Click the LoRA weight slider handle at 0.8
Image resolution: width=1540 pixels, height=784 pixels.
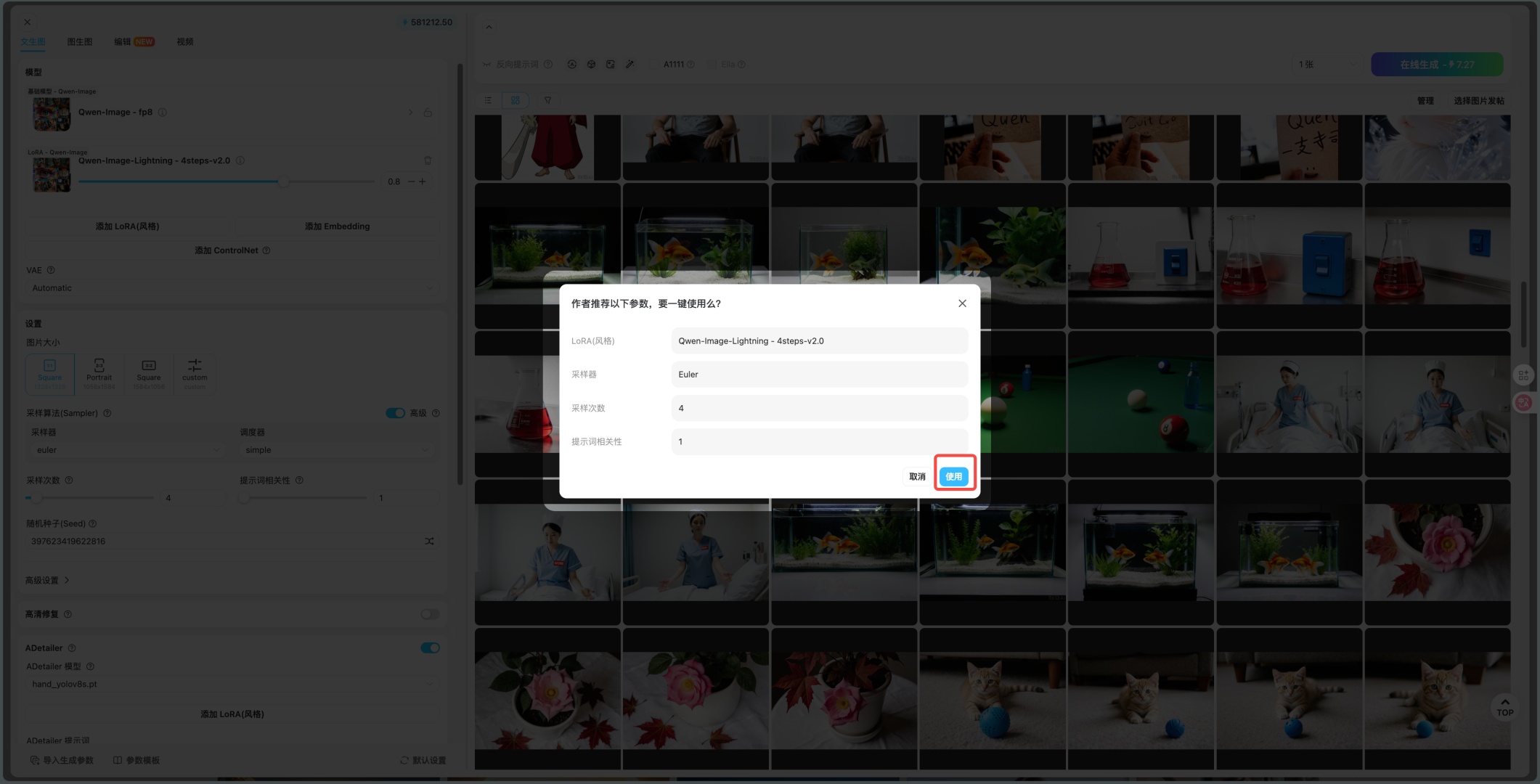284,181
